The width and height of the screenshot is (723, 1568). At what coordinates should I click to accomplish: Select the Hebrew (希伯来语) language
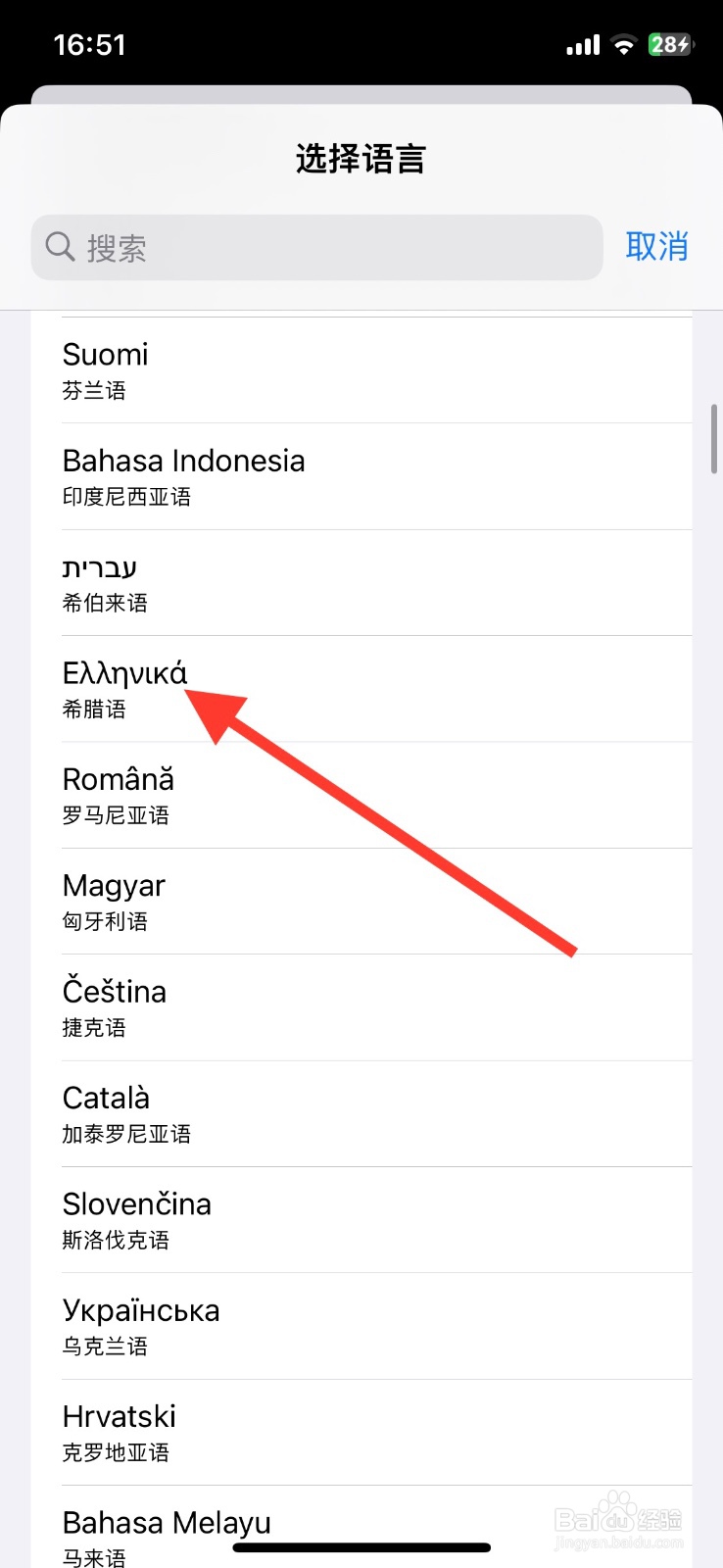tap(361, 583)
